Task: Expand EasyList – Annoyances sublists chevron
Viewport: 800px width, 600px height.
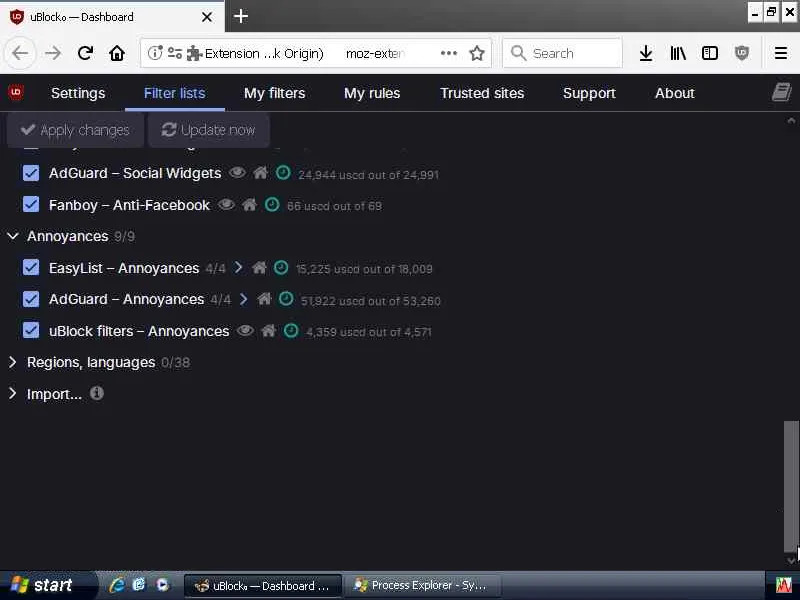Action: pyautogui.click(x=238, y=267)
